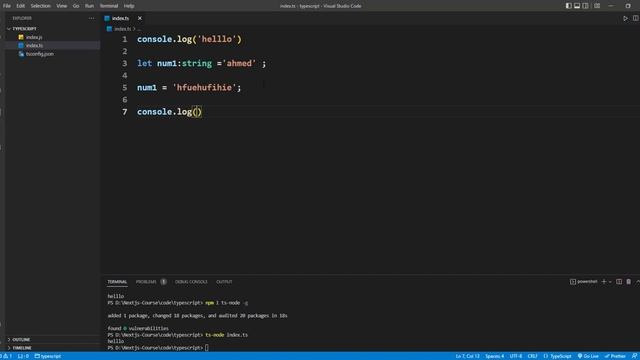Screen dimensions: 640x360
Task: Maximize the panel with the chevron icon
Action: 637,282
